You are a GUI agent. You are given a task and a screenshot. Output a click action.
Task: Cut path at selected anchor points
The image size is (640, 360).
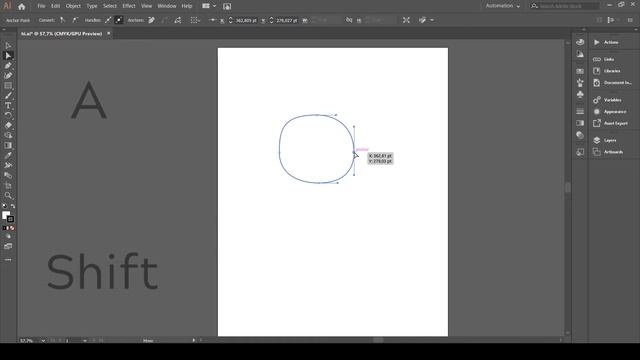pyautogui.click(x=178, y=20)
